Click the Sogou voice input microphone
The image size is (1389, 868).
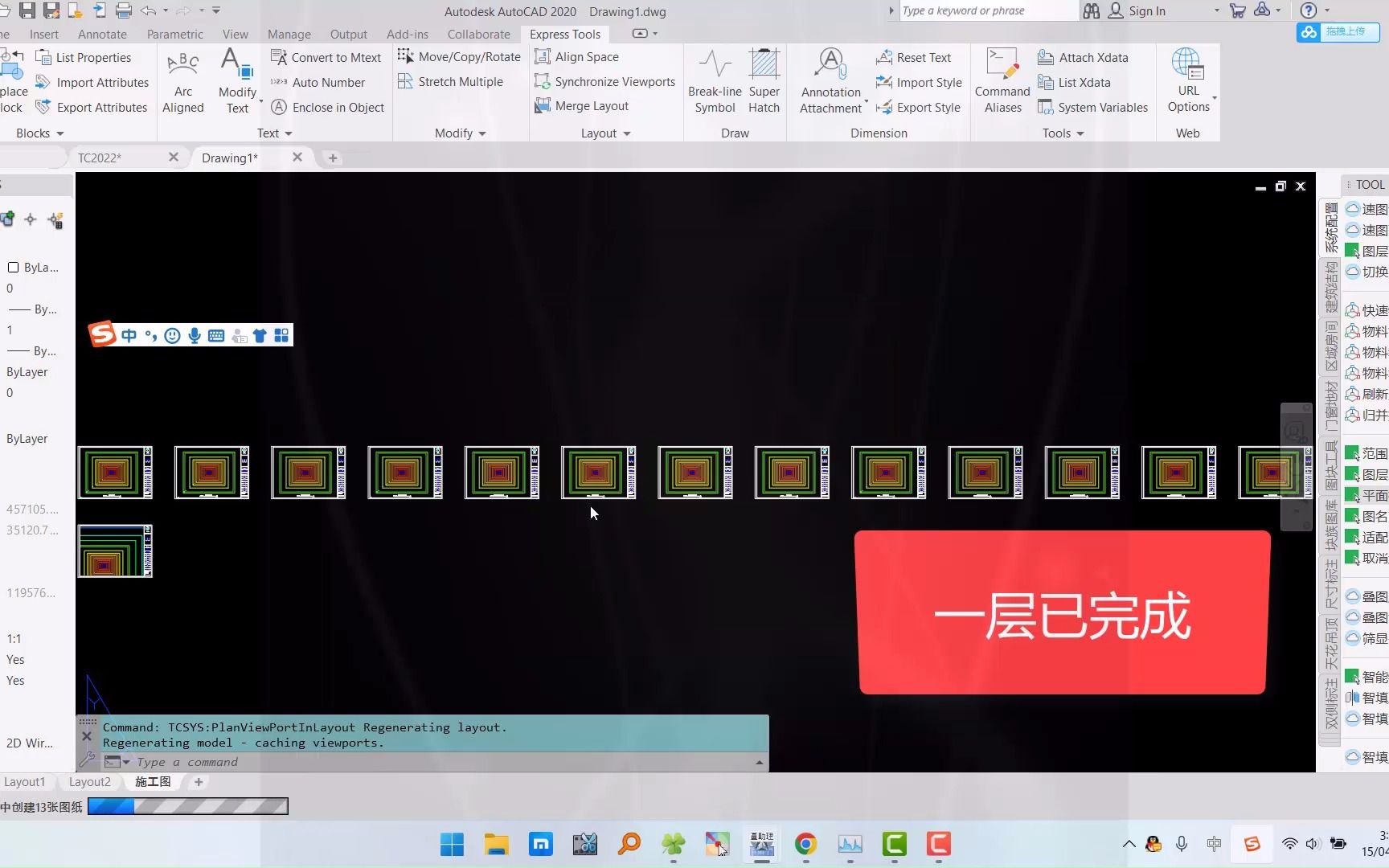point(194,335)
